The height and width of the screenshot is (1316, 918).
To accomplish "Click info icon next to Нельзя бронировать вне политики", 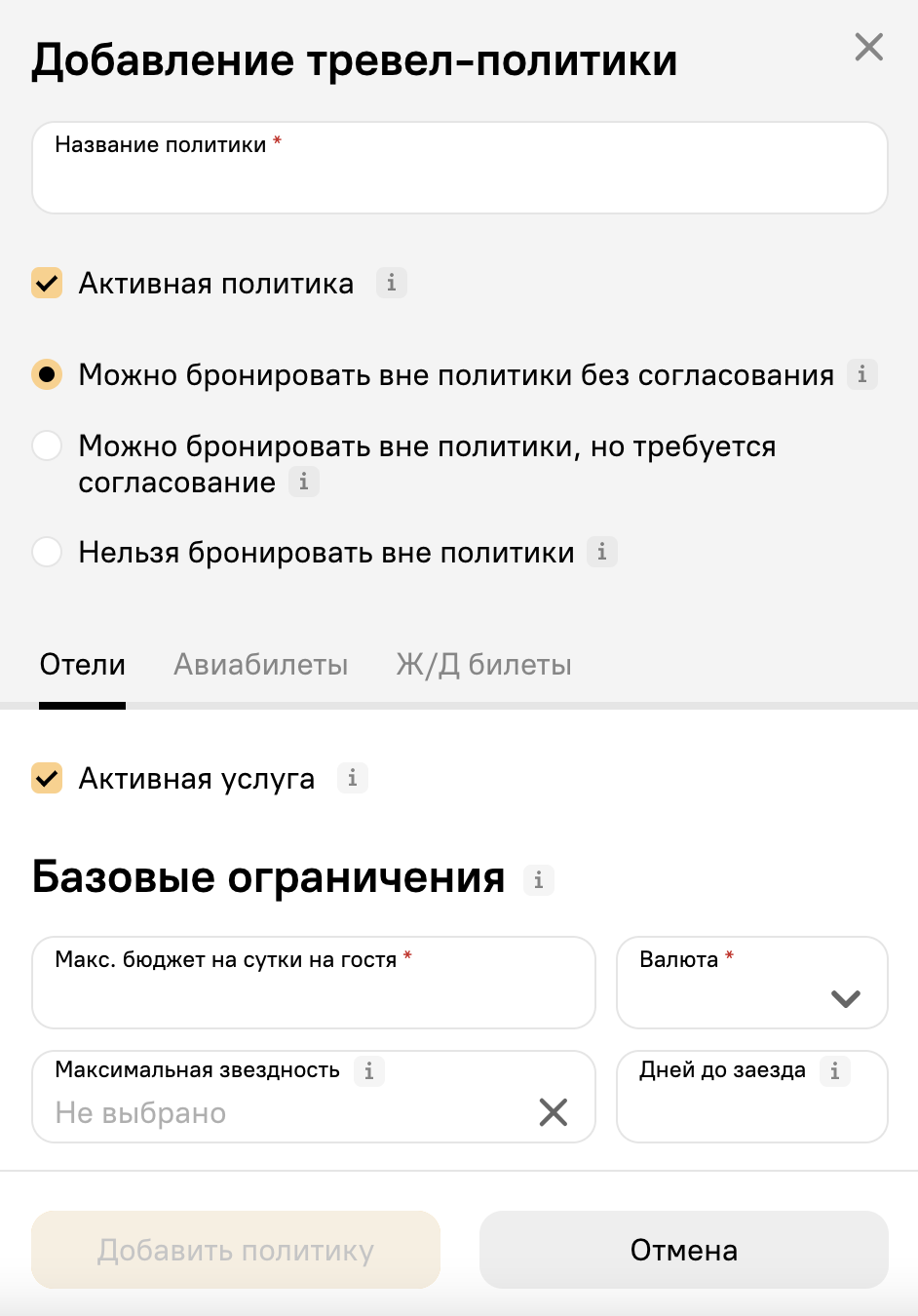I will point(602,552).
